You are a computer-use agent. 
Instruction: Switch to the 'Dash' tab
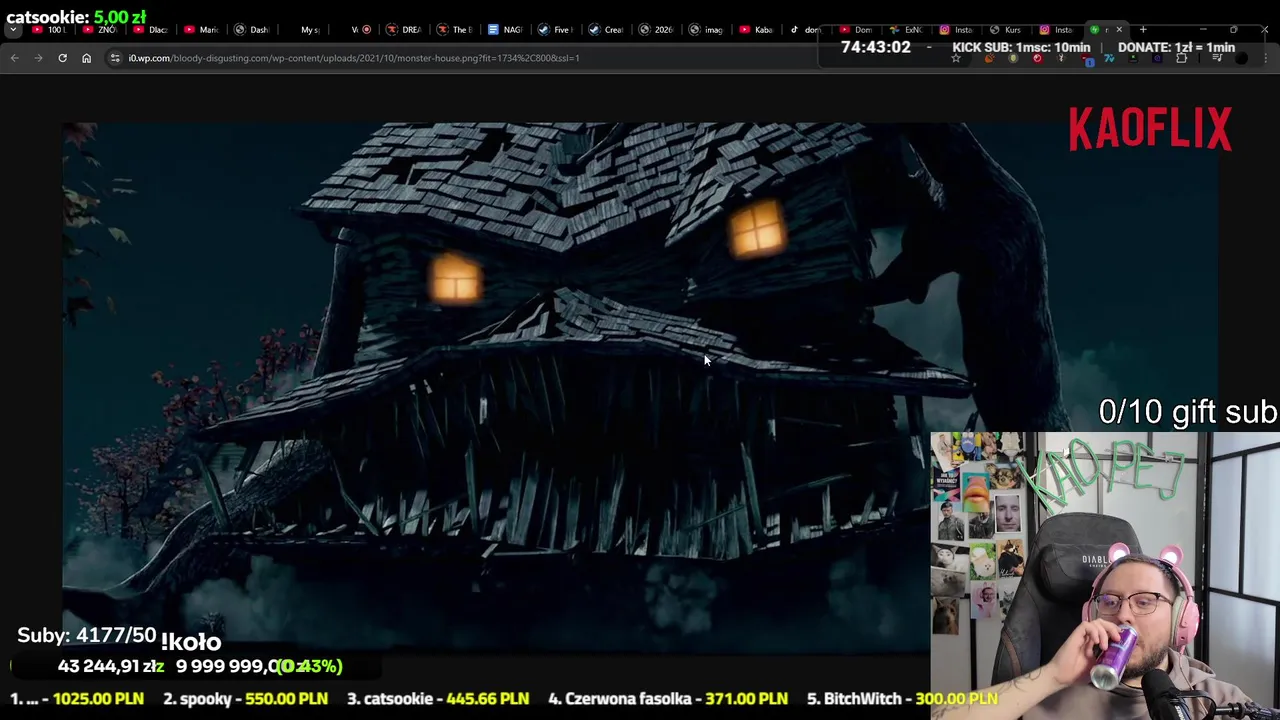pyautogui.click(x=252, y=30)
